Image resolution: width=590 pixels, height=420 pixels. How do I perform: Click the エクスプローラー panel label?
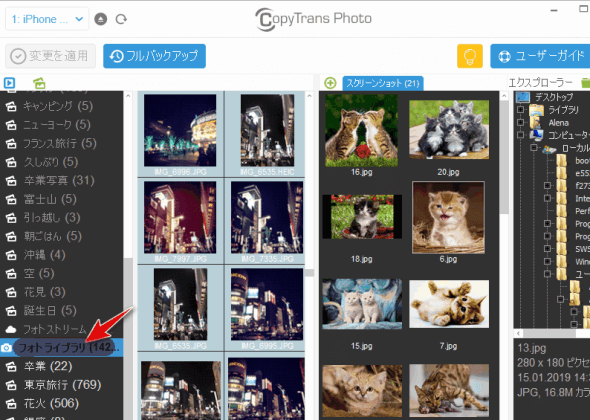541,83
